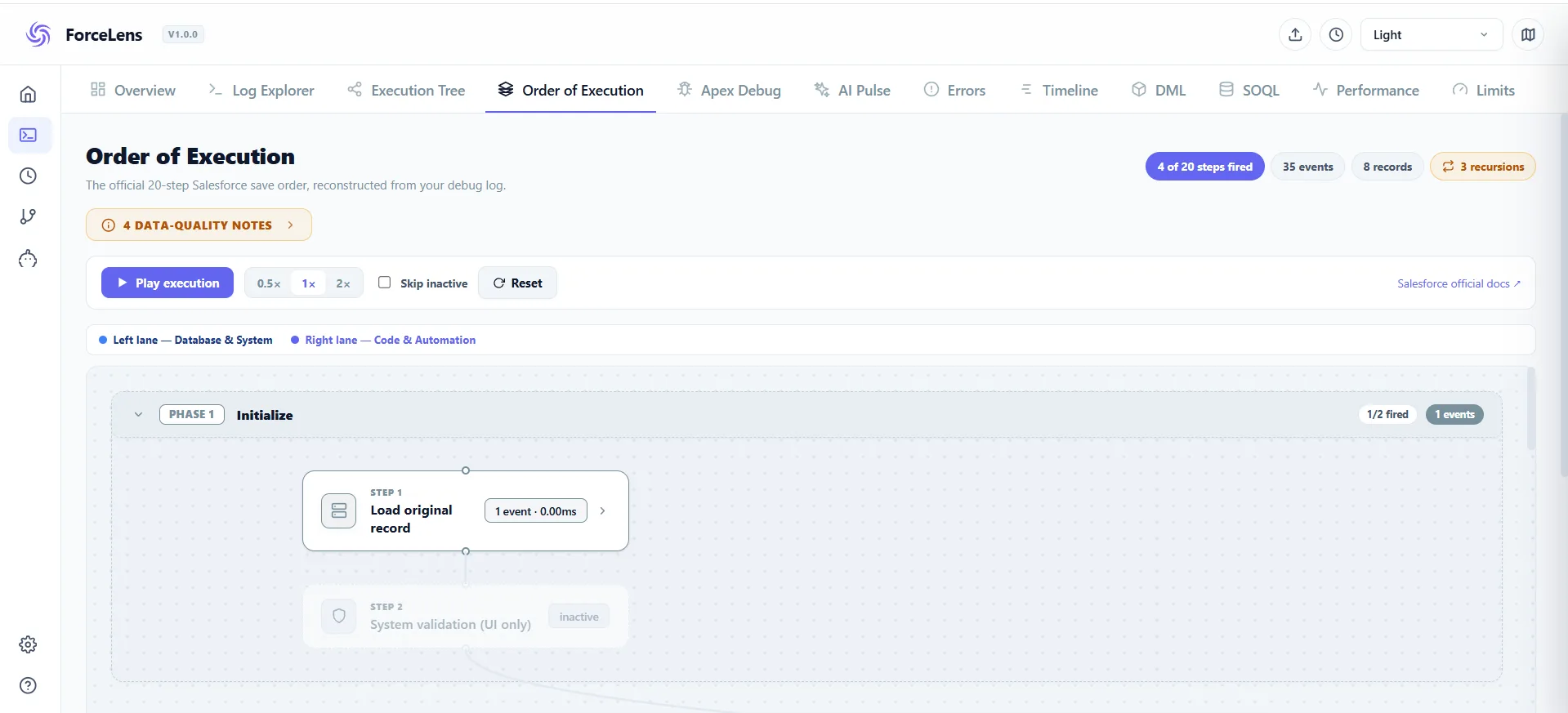The height and width of the screenshot is (713, 1568).
Task: Open the Order of Execution tab
Action: (x=571, y=90)
